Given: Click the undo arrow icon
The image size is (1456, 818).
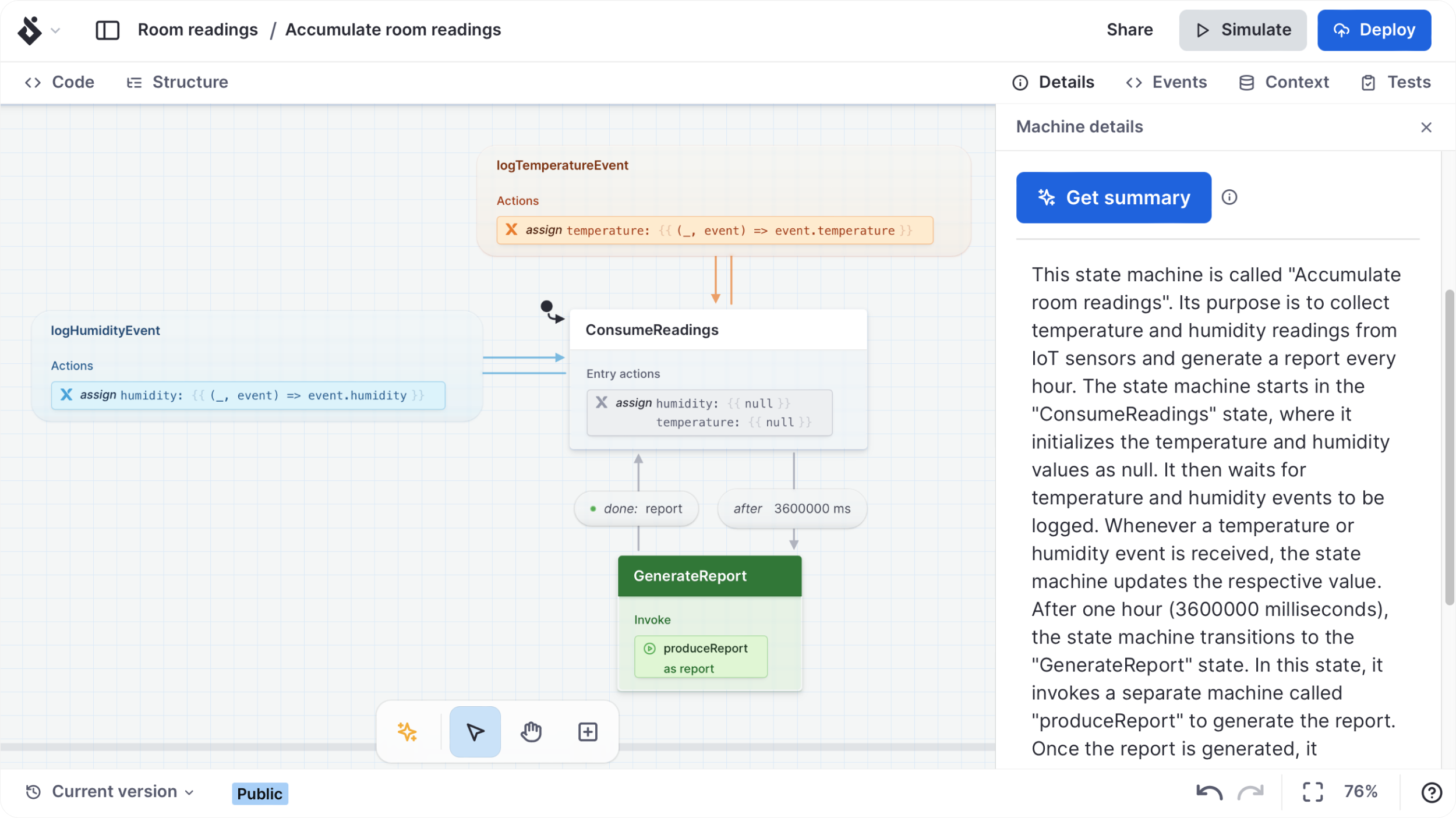Looking at the screenshot, I should point(1208,792).
